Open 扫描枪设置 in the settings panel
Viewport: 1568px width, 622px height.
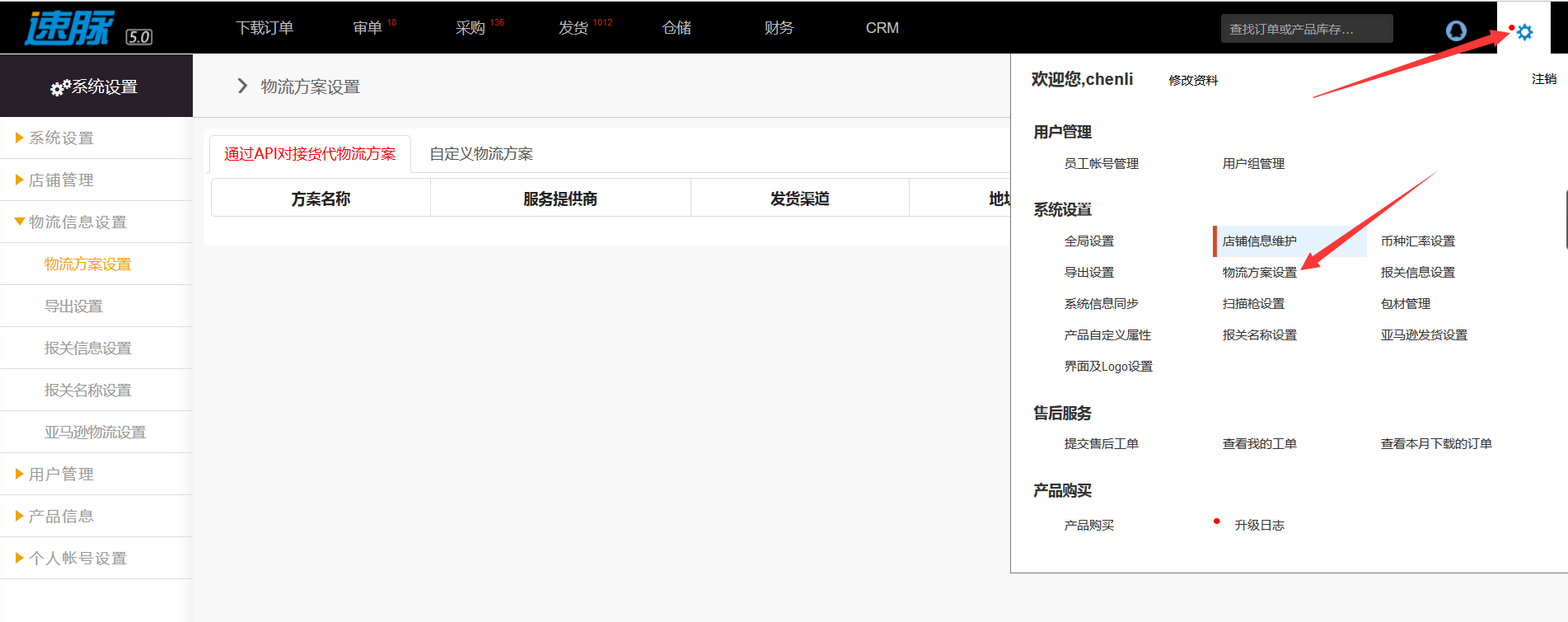click(x=1253, y=304)
